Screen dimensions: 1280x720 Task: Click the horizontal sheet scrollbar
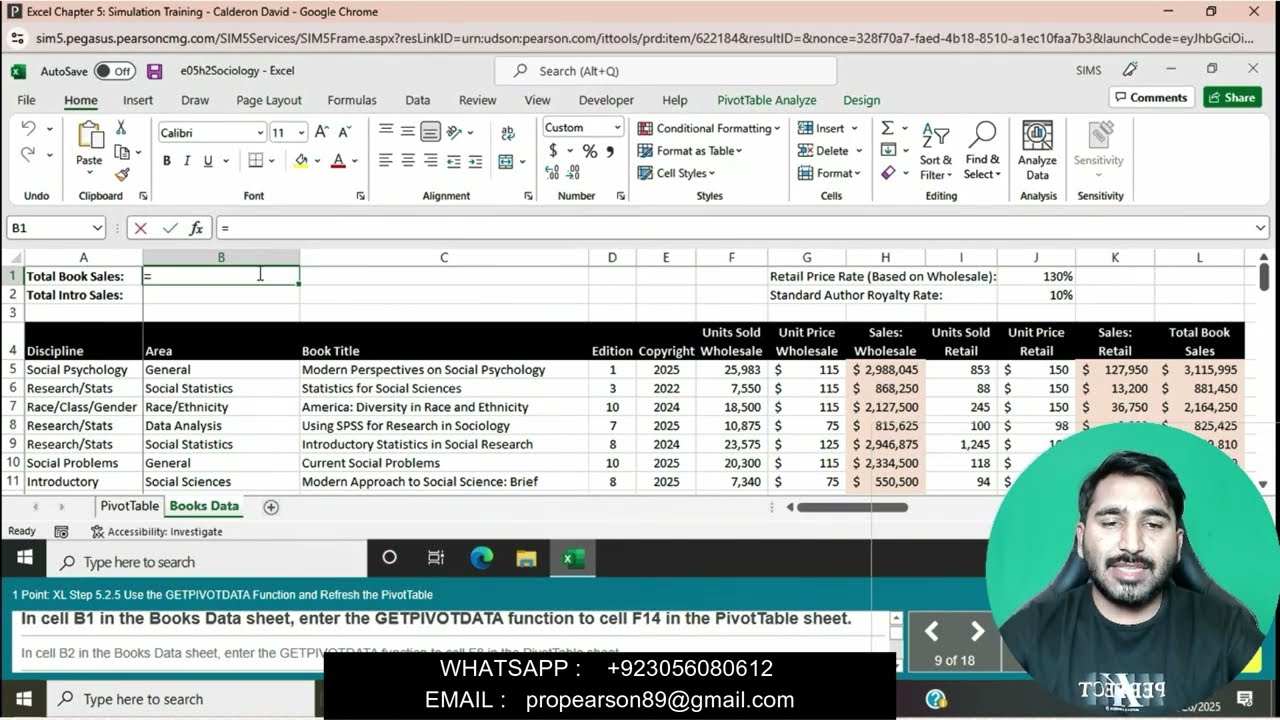pyautogui.click(x=852, y=507)
